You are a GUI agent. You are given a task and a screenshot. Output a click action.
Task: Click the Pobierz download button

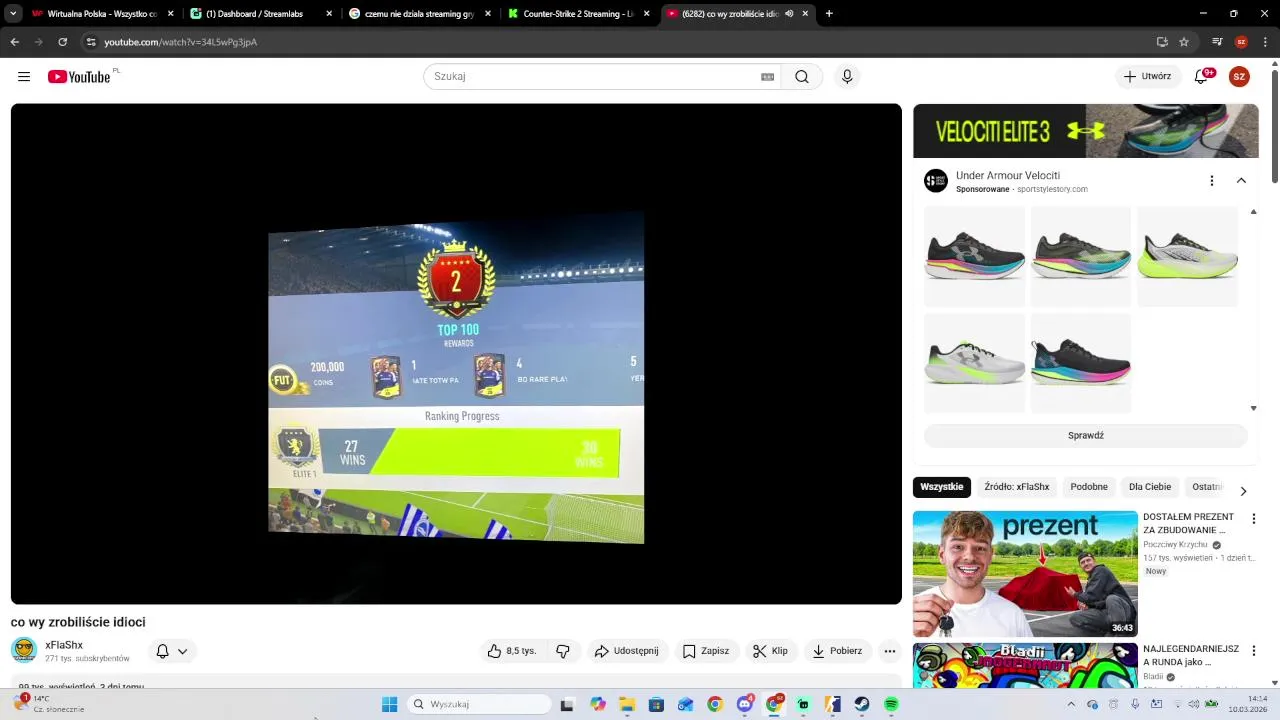[838, 651]
